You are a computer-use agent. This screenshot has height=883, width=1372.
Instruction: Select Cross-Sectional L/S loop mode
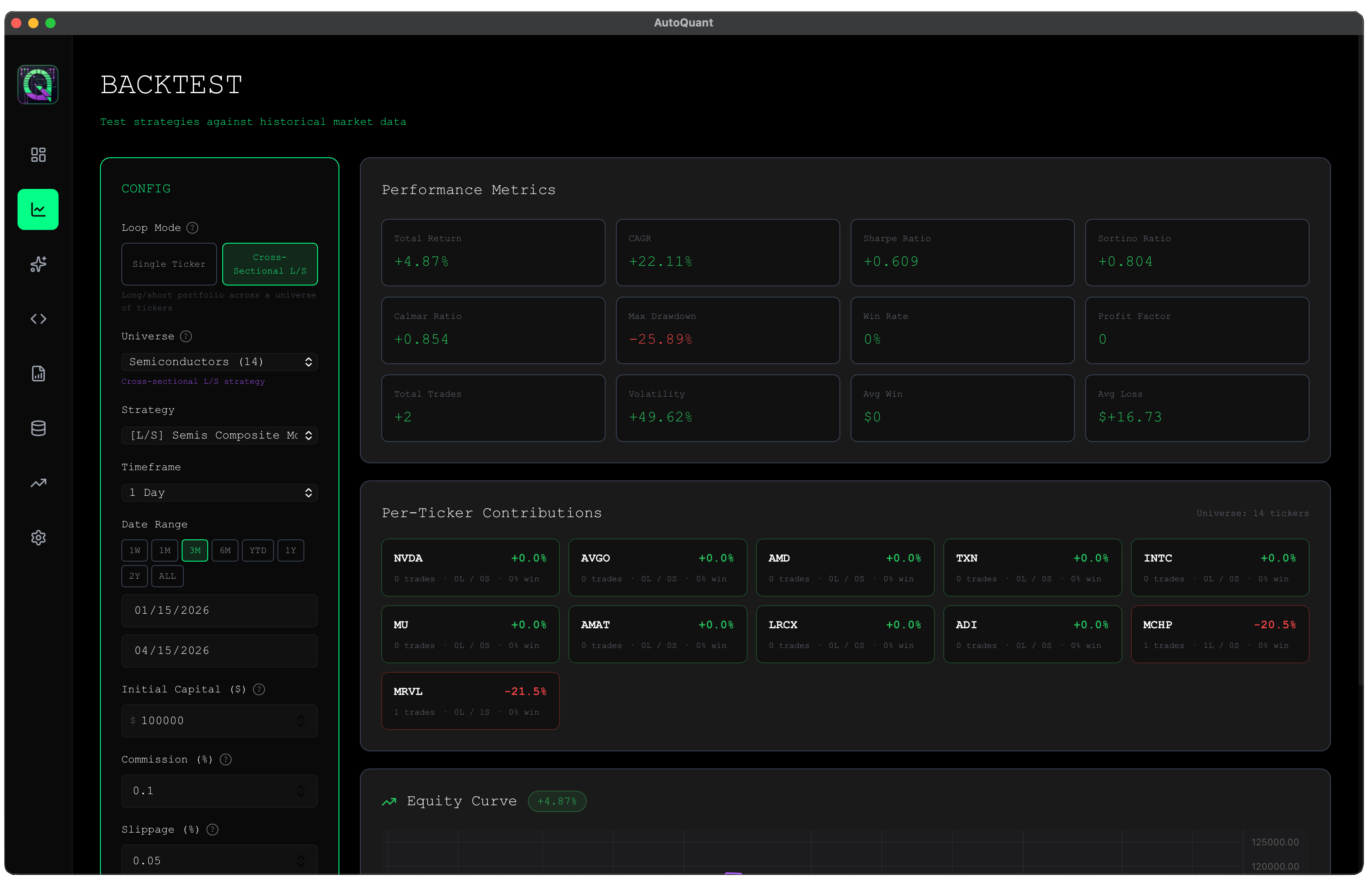[270, 264]
